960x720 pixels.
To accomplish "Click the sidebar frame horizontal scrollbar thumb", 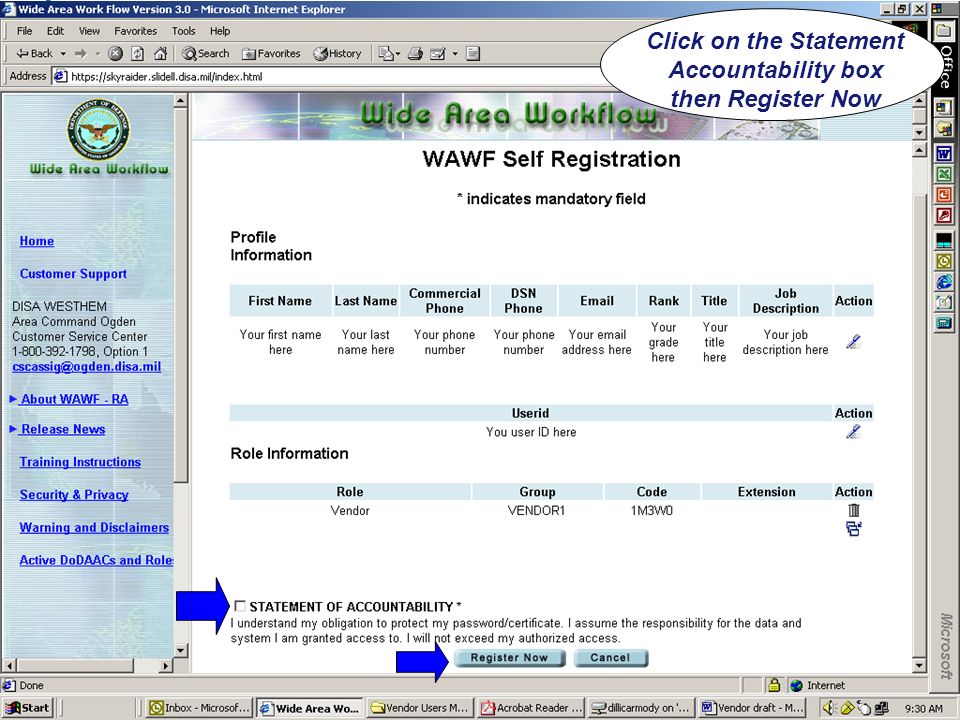I will click(73, 665).
